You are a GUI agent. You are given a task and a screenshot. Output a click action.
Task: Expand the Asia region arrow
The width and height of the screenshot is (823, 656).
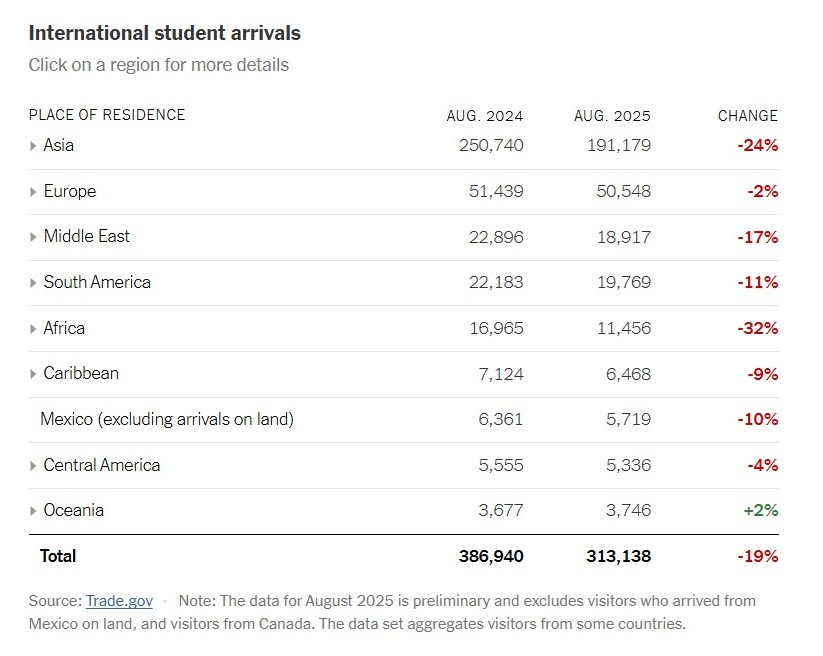pyautogui.click(x=33, y=146)
